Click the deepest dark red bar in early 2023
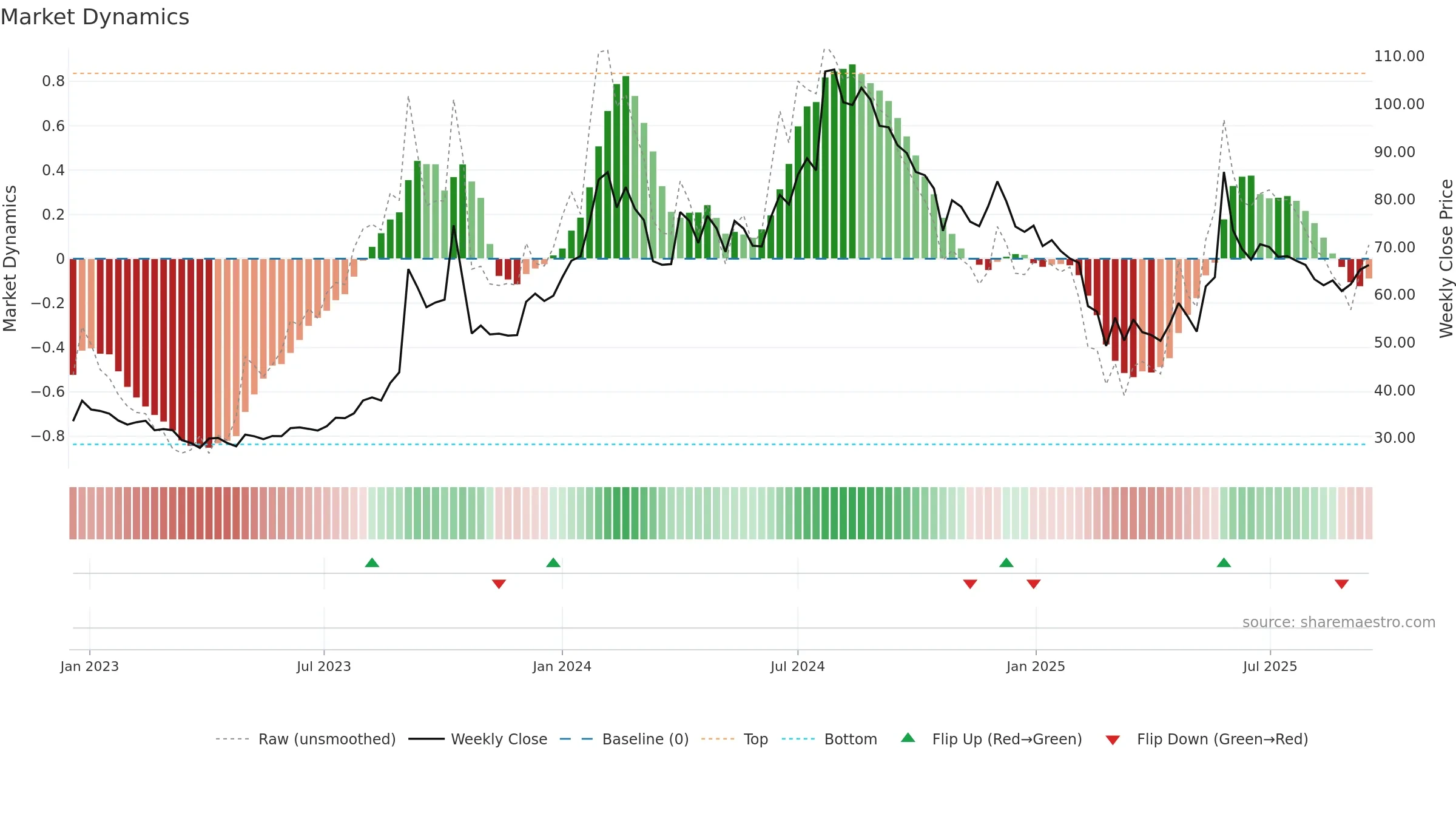This screenshot has width=1456, height=819. tap(209, 353)
